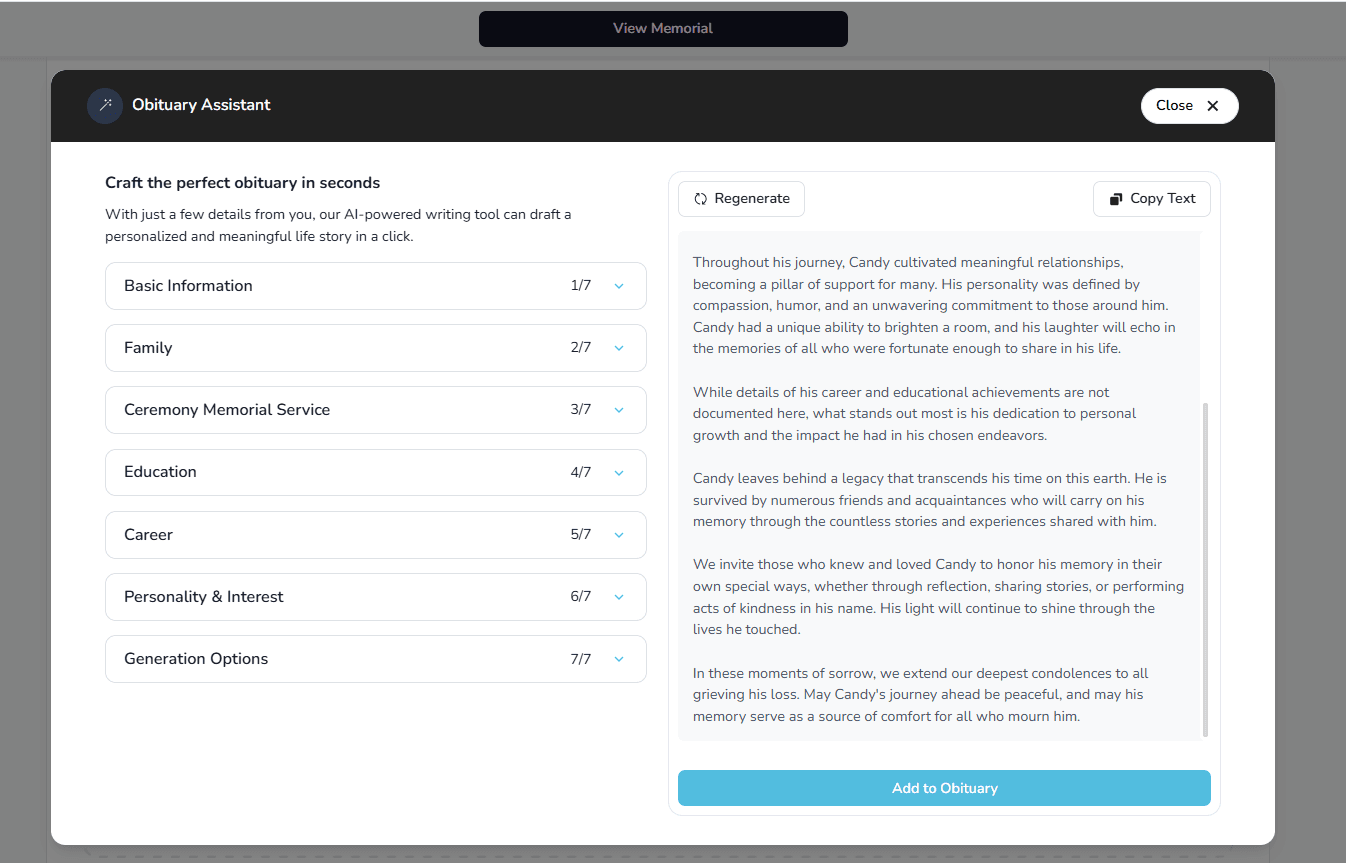Copy the obituary using Copy Text
The image size is (1346, 863).
[x=1151, y=198]
